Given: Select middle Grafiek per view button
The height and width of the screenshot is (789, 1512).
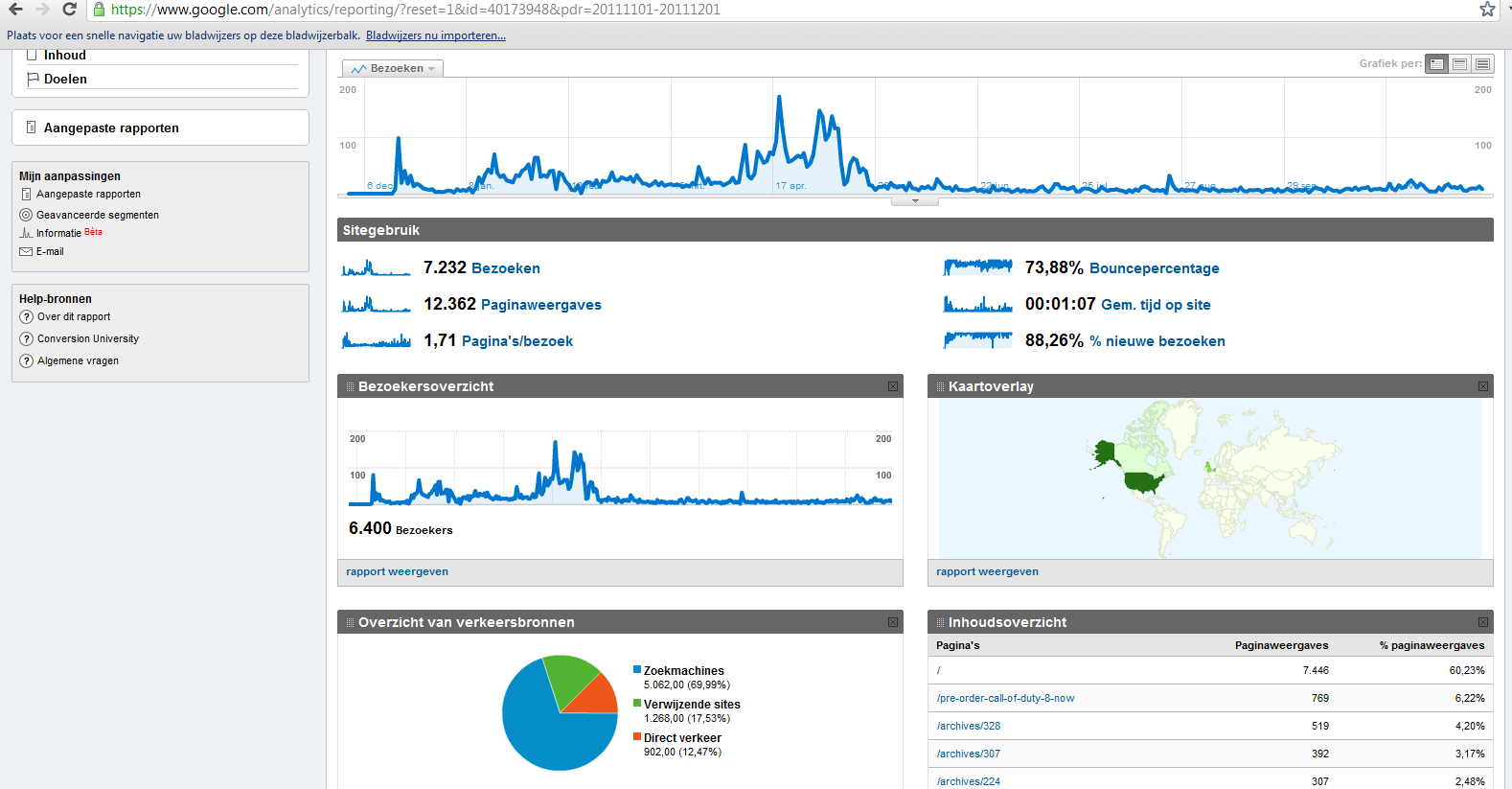Looking at the screenshot, I should coord(1459,64).
